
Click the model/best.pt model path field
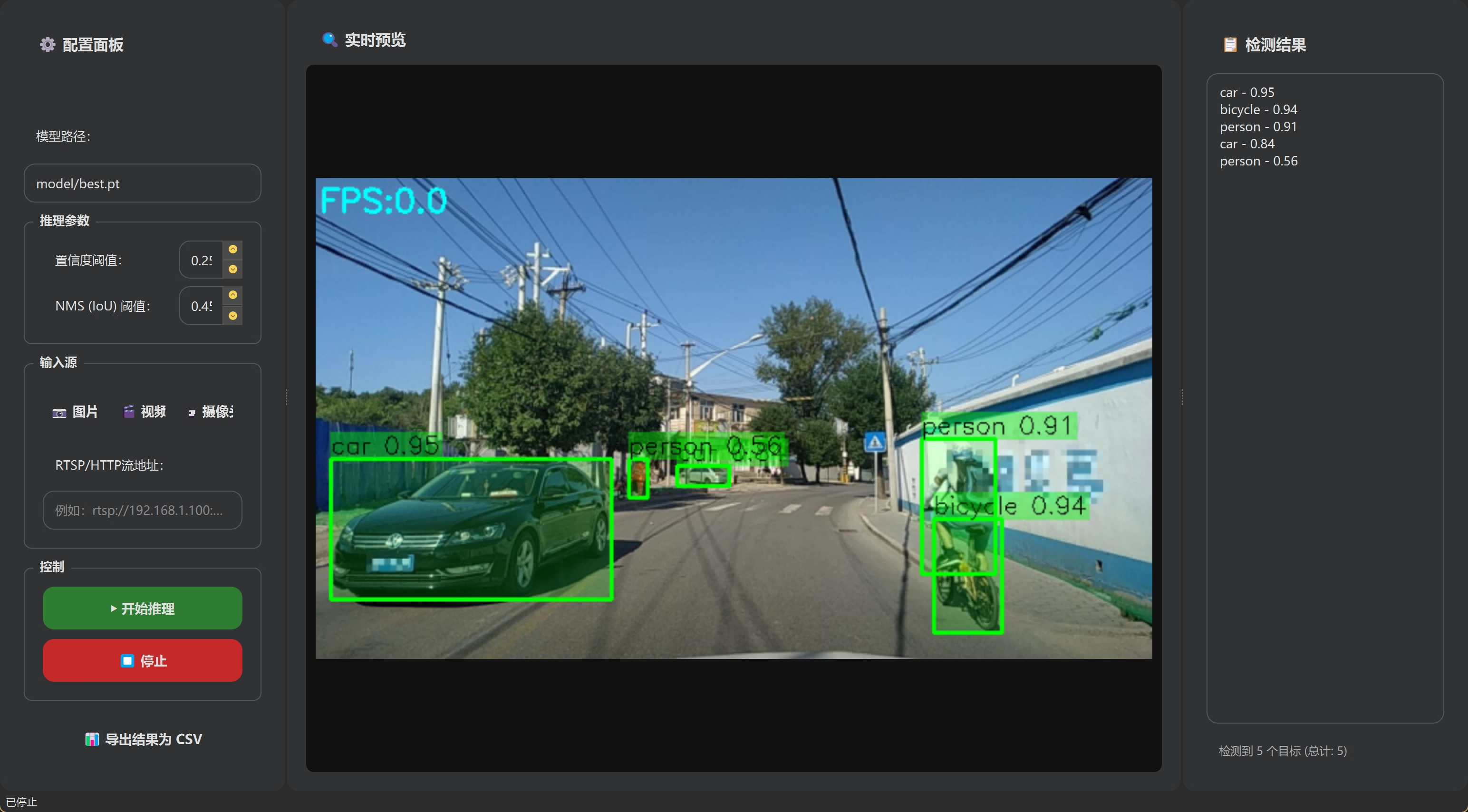click(x=143, y=184)
